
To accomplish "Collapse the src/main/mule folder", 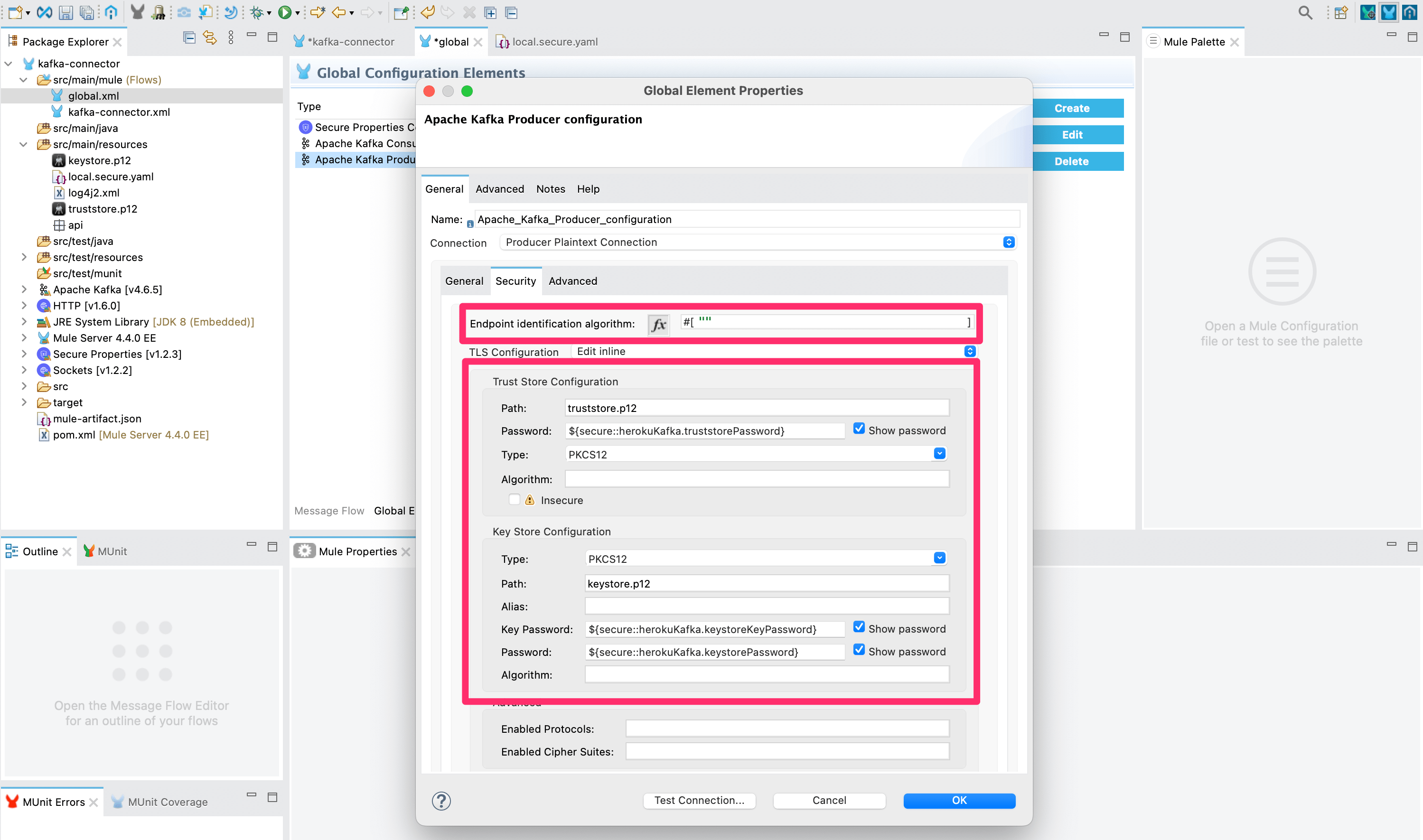I will pyautogui.click(x=24, y=80).
